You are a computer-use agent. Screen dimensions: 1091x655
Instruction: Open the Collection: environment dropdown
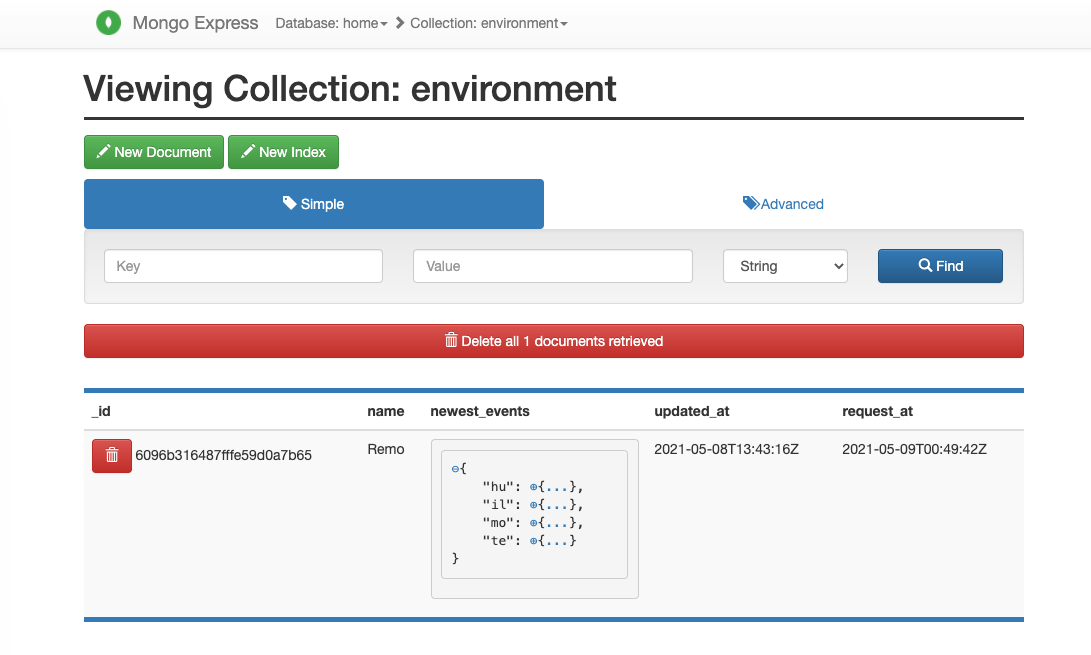(488, 24)
